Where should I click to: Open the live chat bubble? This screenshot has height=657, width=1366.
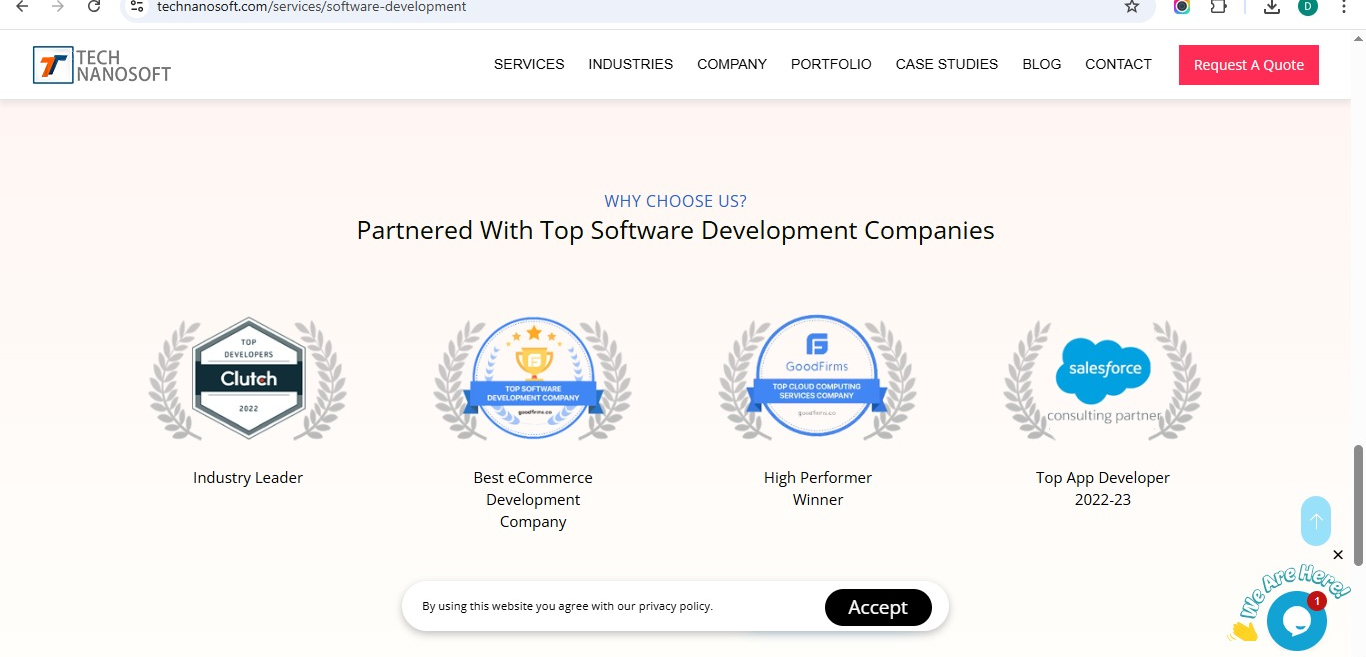click(1296, 621)
